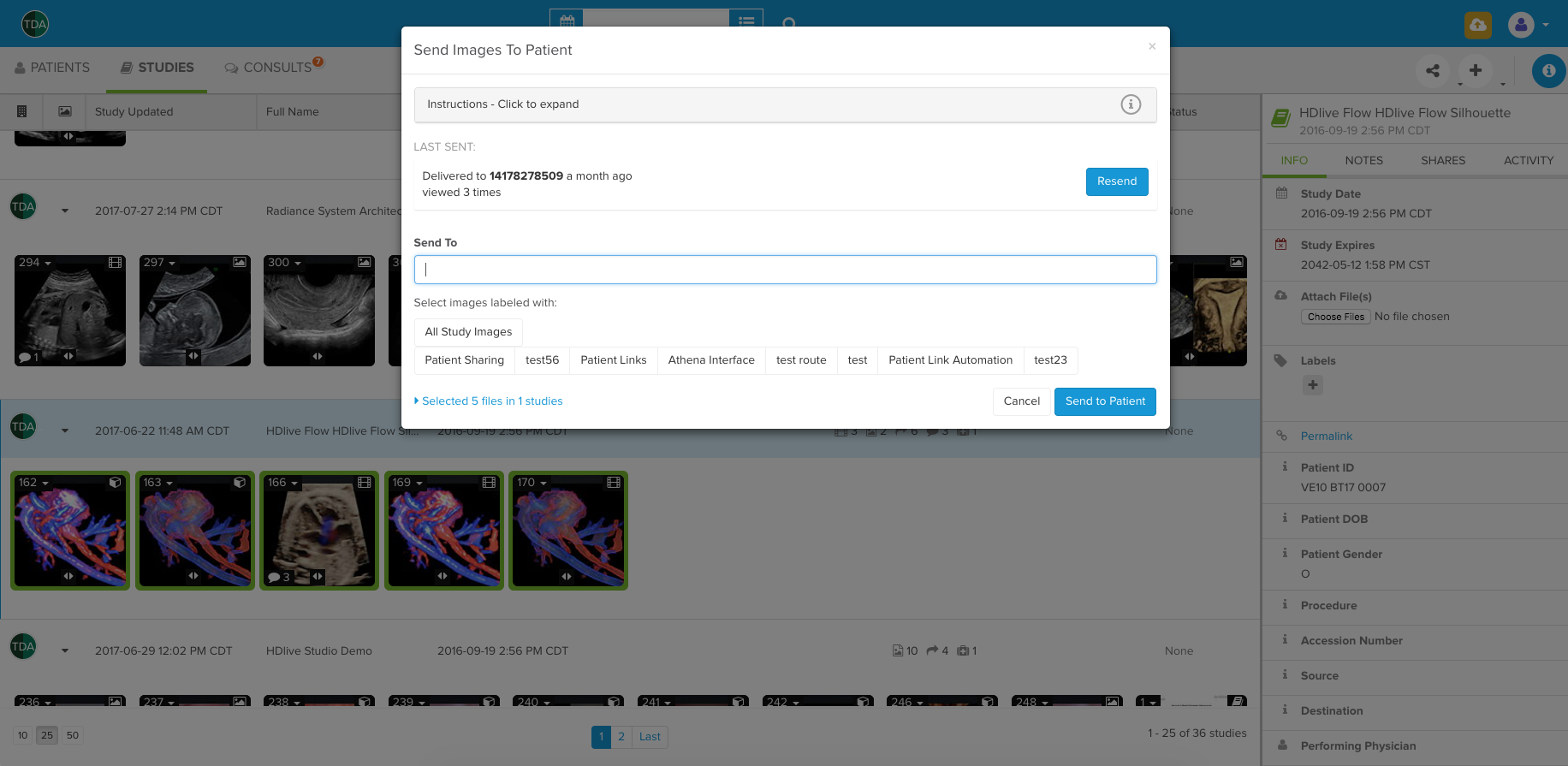This screenshot has height=766, width=1568.
Task: Click the film icon on thumbnail 294
Action: tap(116, 263)
